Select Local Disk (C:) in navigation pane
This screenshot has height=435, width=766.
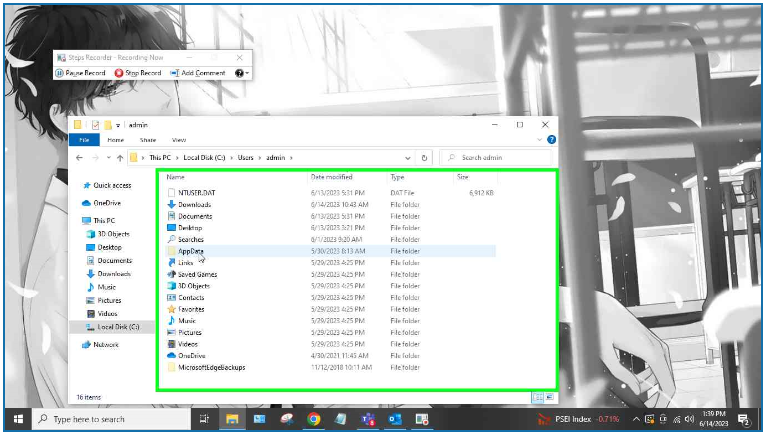pos(118,327)
